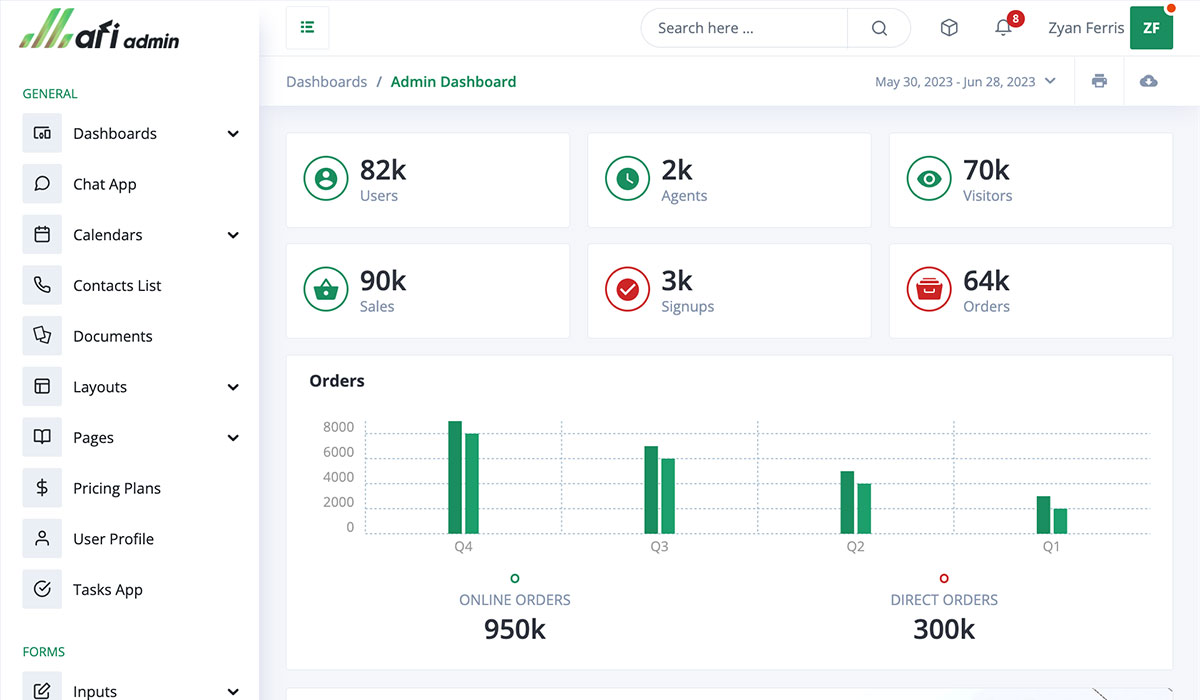The image size is (1200, 700).
Task: Click the ZF user avatar
Action: coord(1151,28)
